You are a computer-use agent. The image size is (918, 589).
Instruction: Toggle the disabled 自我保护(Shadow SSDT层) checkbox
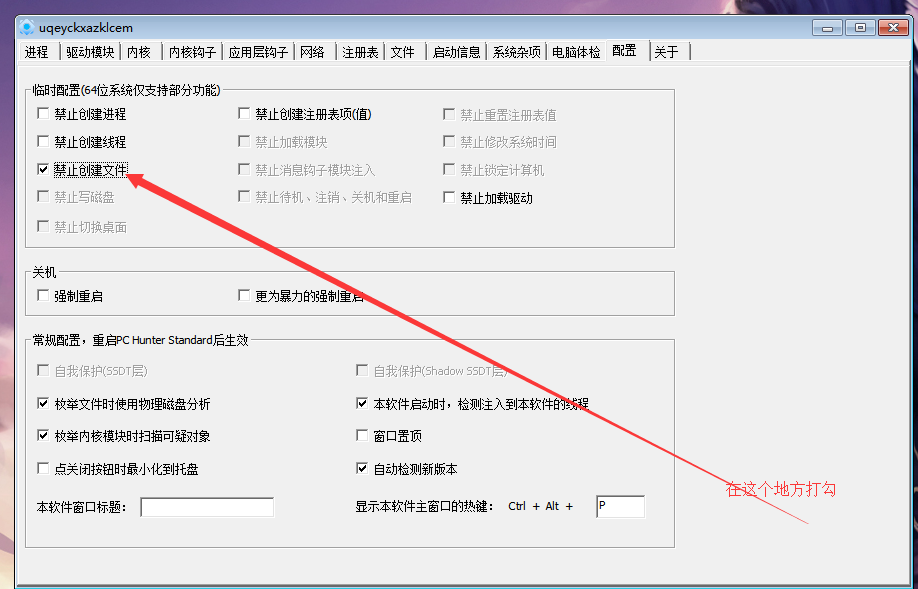(362, 370)
